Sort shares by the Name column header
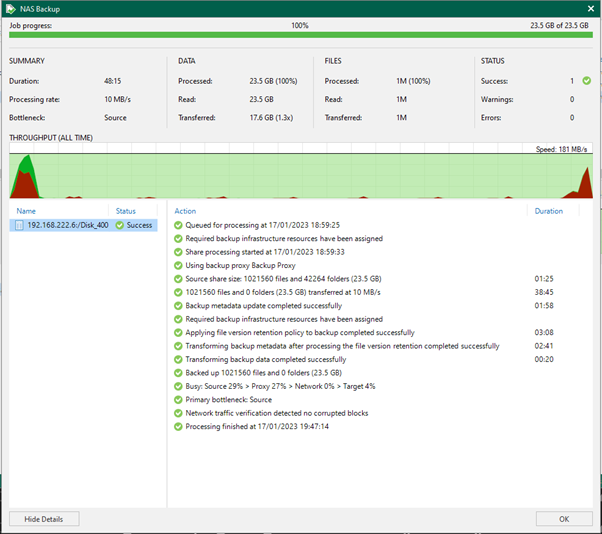The width and height of the screenshot is (602, 534). 26,211
